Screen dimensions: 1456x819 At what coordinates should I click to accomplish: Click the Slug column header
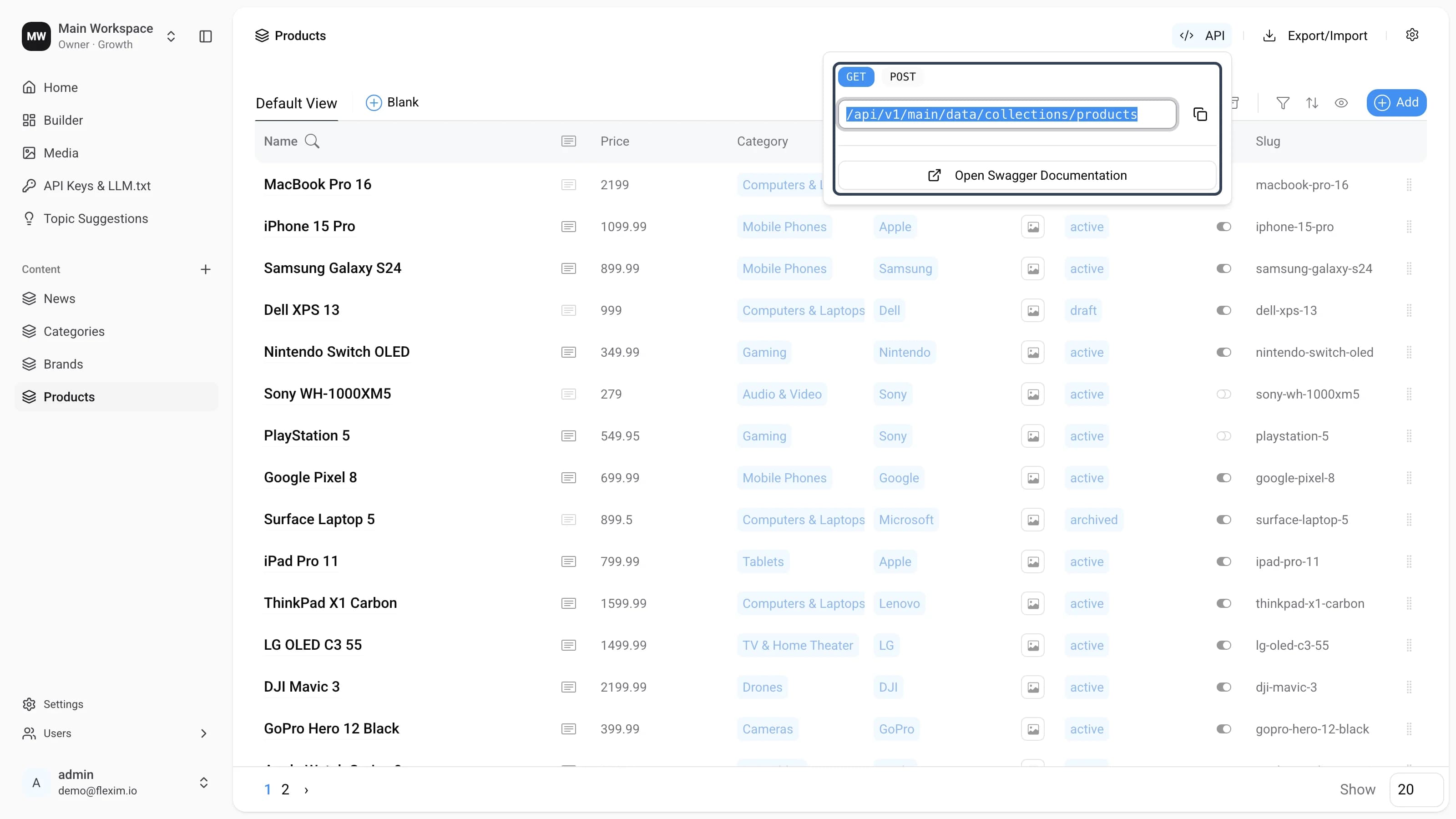1268,142
